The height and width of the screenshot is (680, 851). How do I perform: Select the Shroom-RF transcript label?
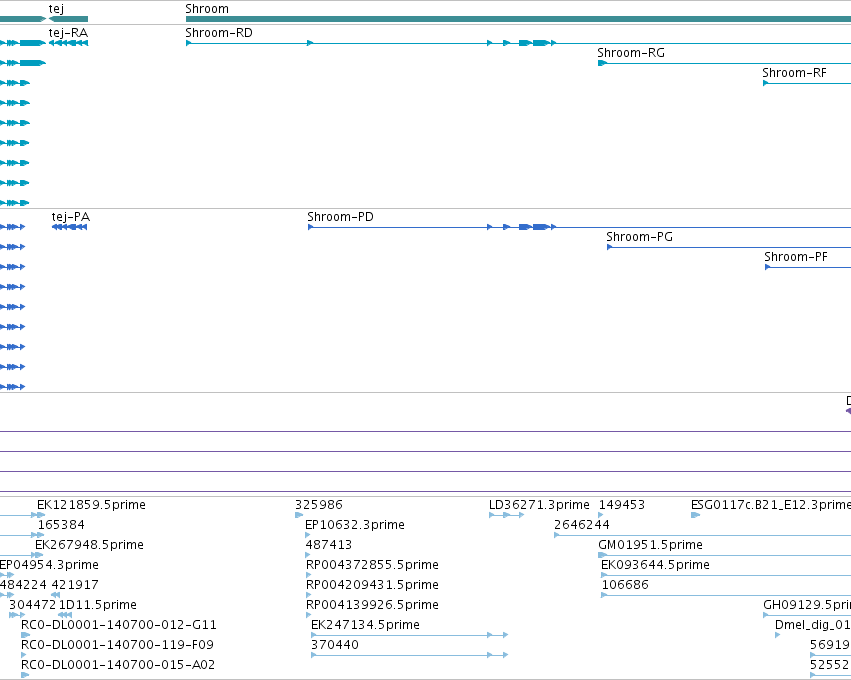(794, 73)
